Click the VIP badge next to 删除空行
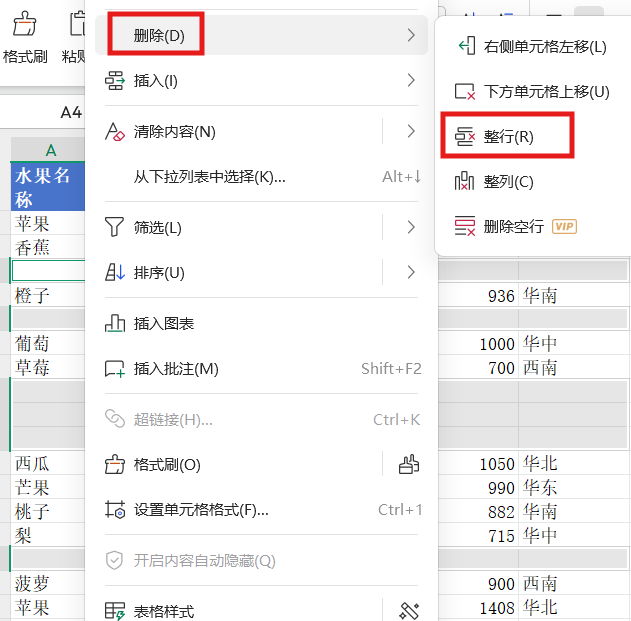 click(x=564, y=226)
